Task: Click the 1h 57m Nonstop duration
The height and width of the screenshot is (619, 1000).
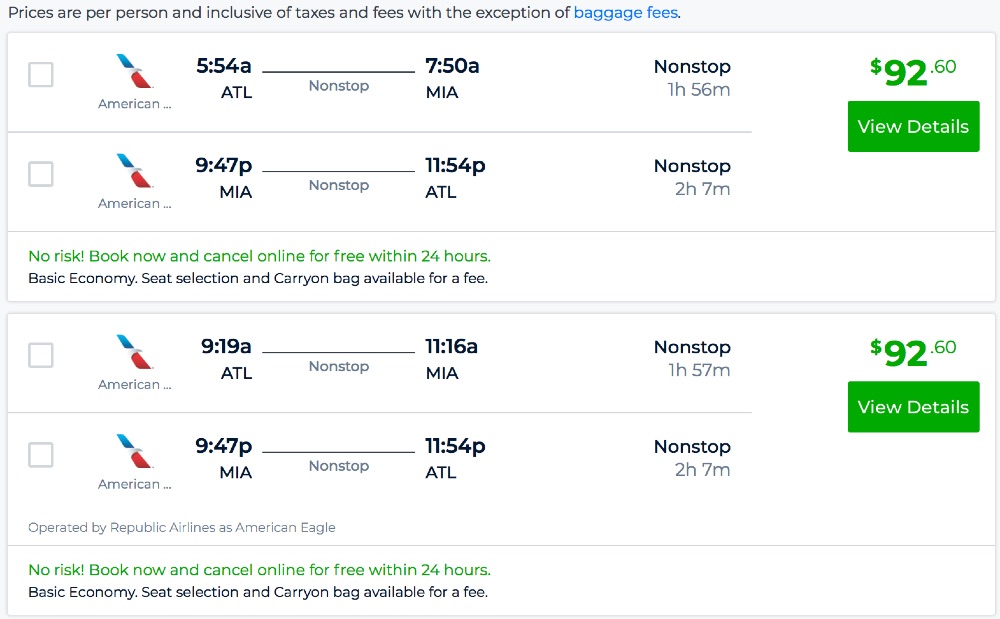Action: [x=699, y=370]
